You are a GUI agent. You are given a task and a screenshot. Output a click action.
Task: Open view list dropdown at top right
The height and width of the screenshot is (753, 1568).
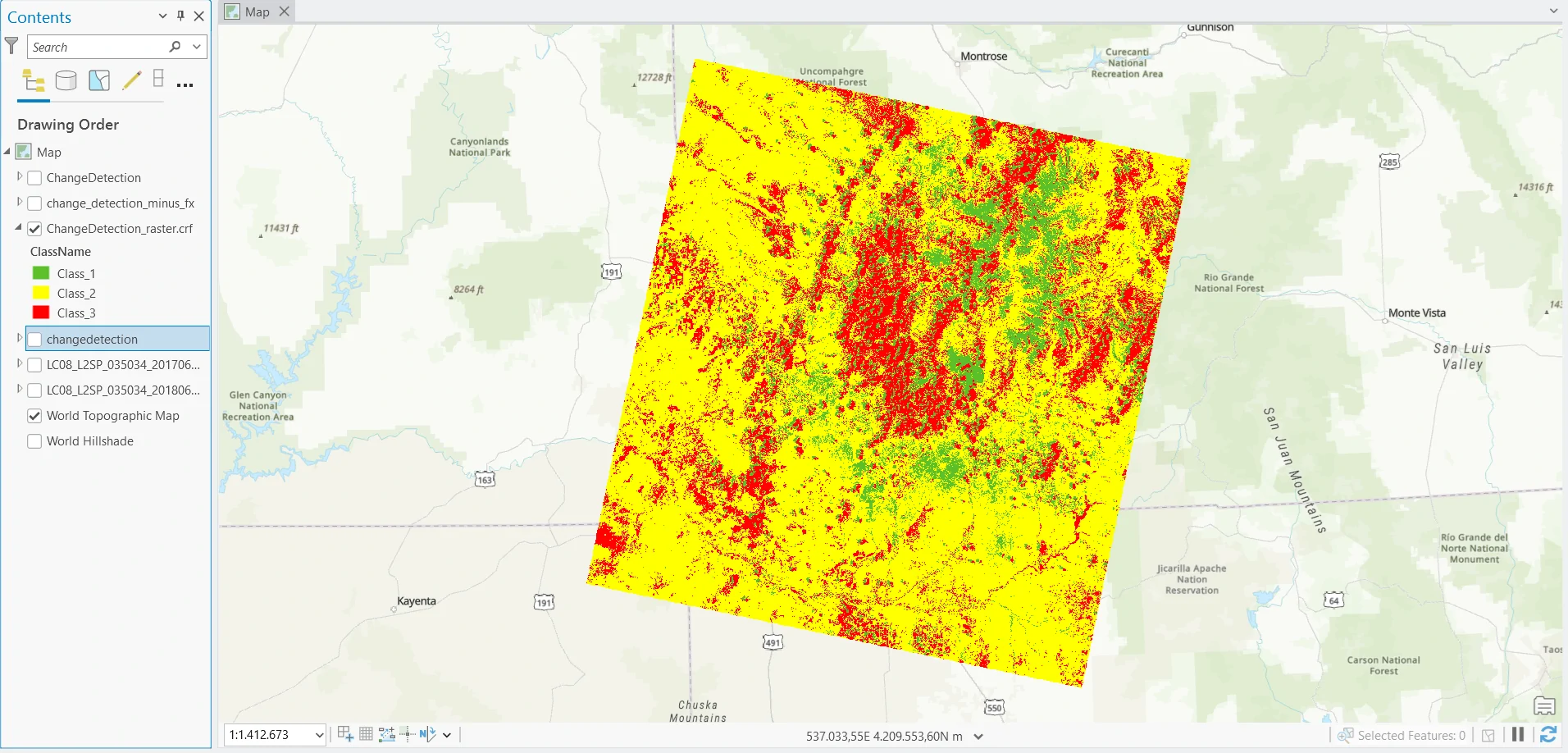1553,11
